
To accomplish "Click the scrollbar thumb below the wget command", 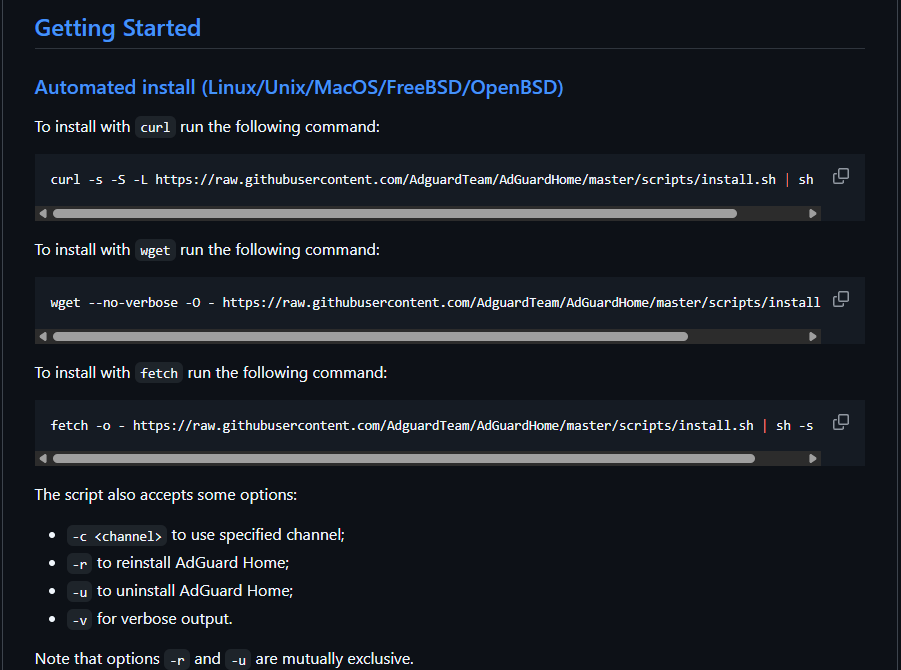I will pyautogui.click(x=370, y=336).
